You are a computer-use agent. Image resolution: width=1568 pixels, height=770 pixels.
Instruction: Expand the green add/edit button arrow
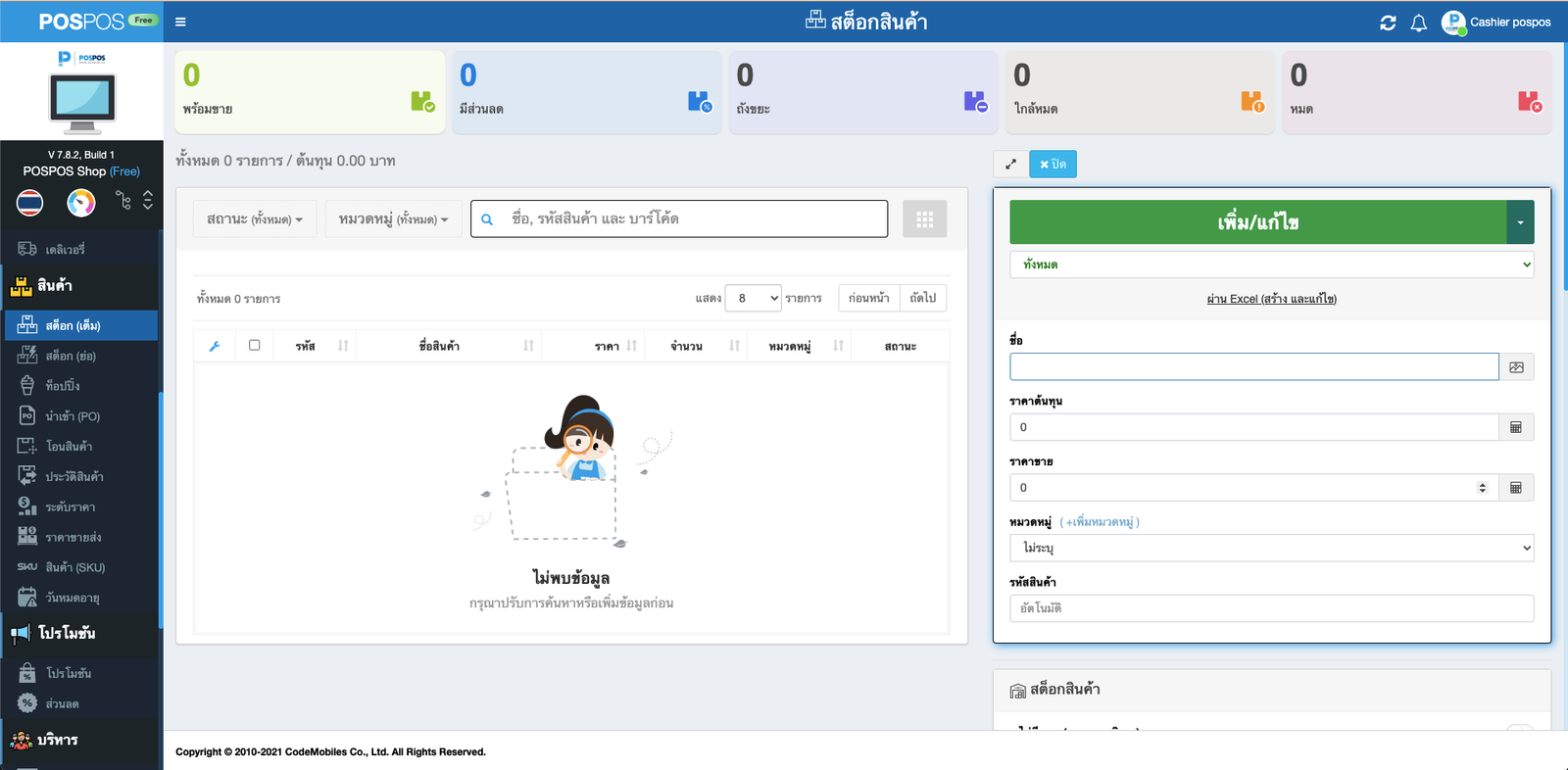click(1520, 222)
